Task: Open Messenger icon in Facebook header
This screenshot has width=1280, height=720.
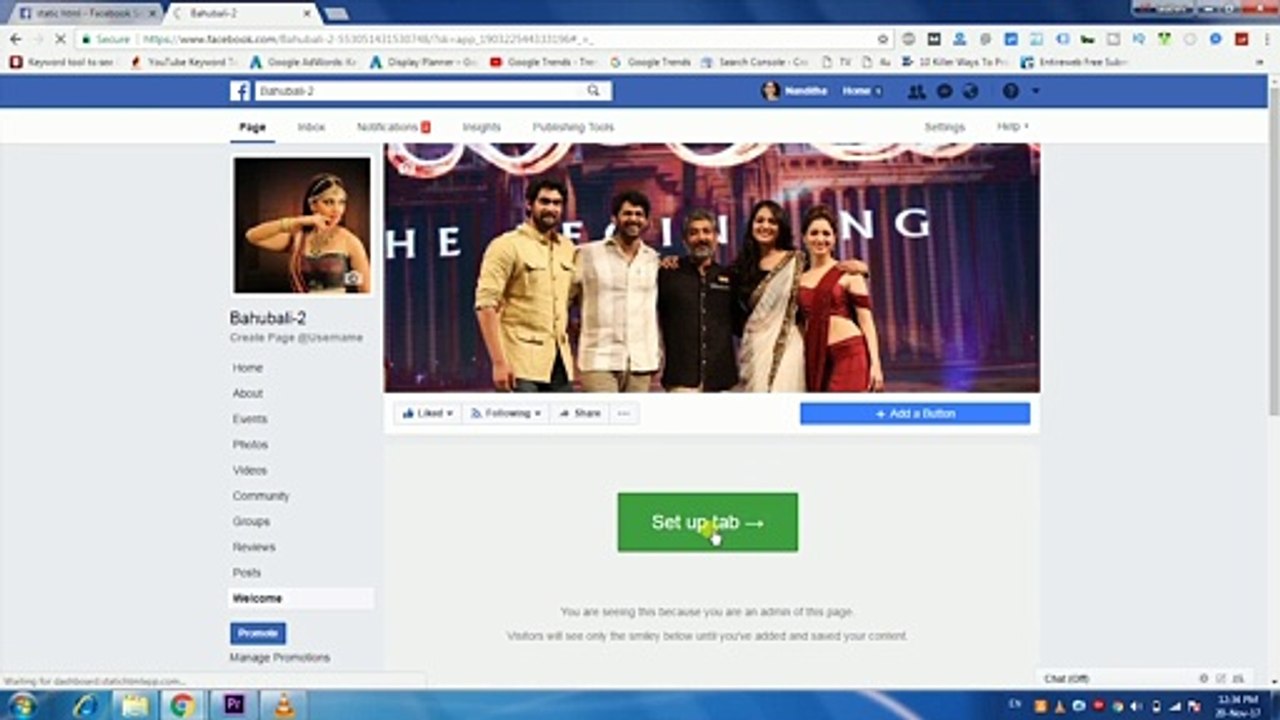Action: pos(944,91)
